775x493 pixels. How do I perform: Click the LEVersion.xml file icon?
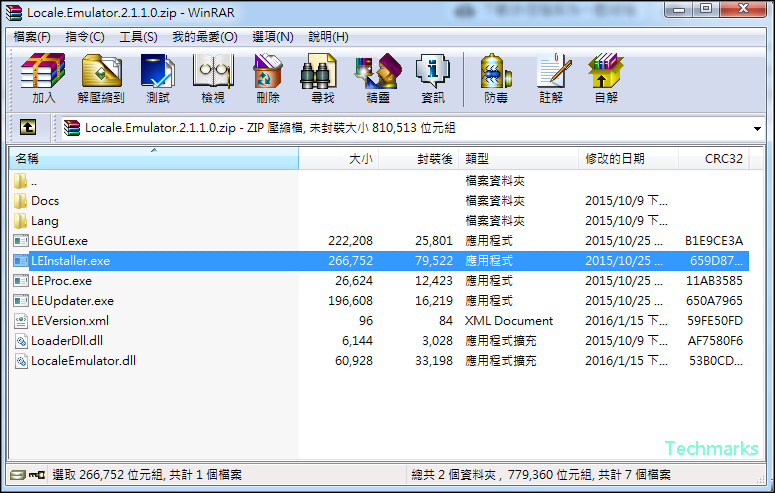(21, 321)
